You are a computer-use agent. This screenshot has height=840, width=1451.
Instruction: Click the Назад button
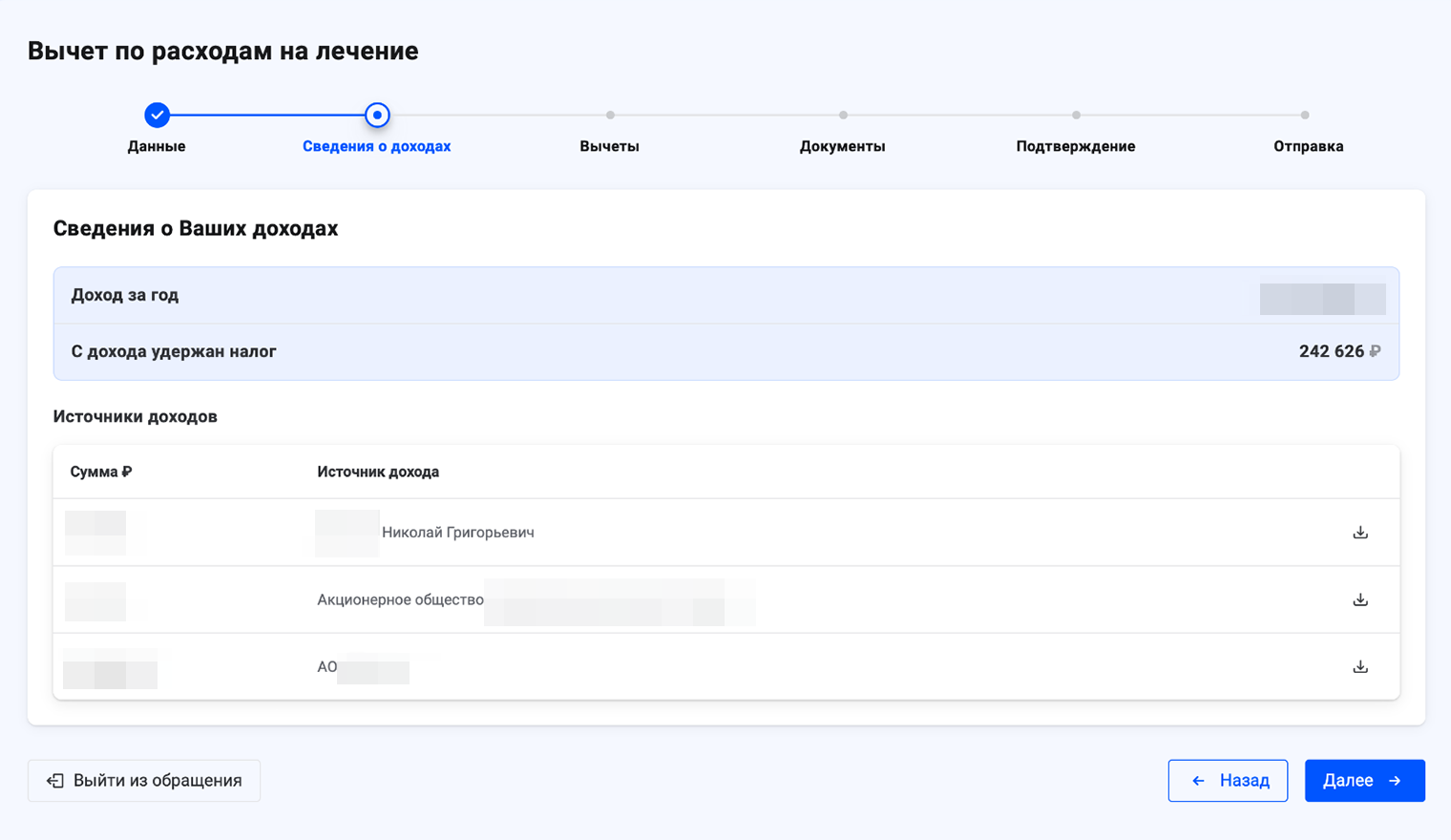(x=1228, y=780)
